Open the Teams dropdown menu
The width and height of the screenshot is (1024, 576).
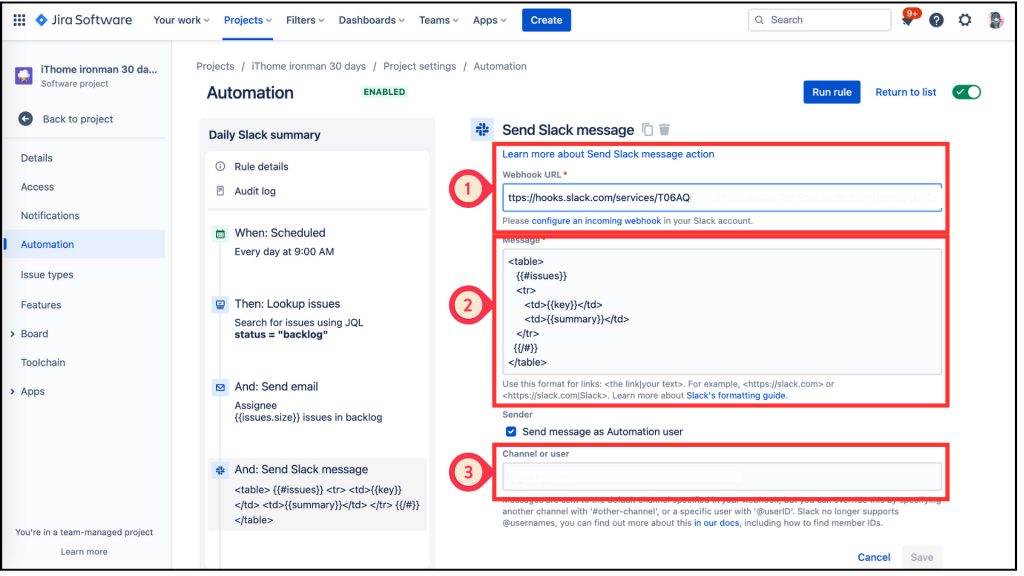(x=438, y=20)
